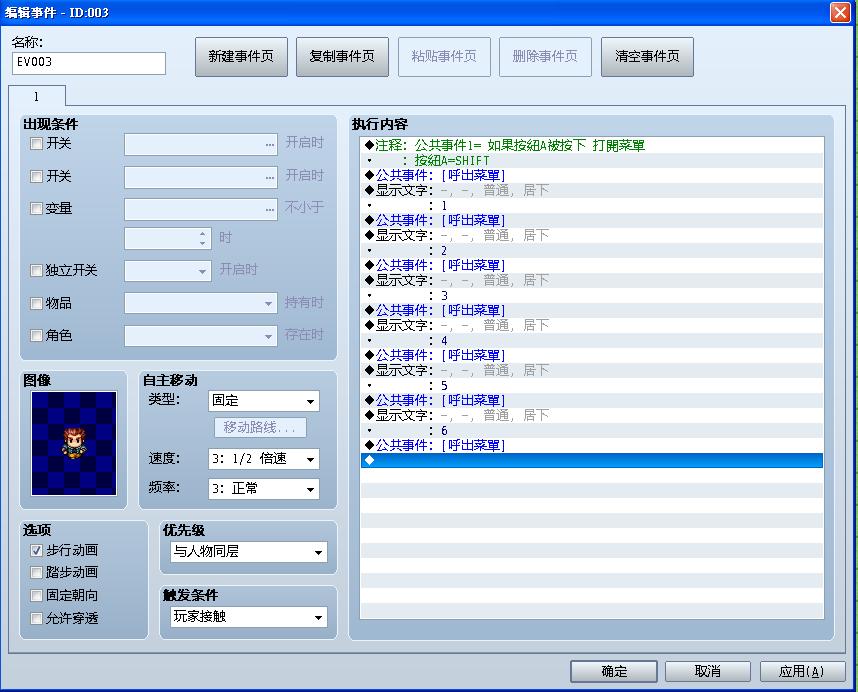The width and height of the screenshot is (858, 692).
Task: Open the 优先级 priority dropdown
Action: point(249,552)
